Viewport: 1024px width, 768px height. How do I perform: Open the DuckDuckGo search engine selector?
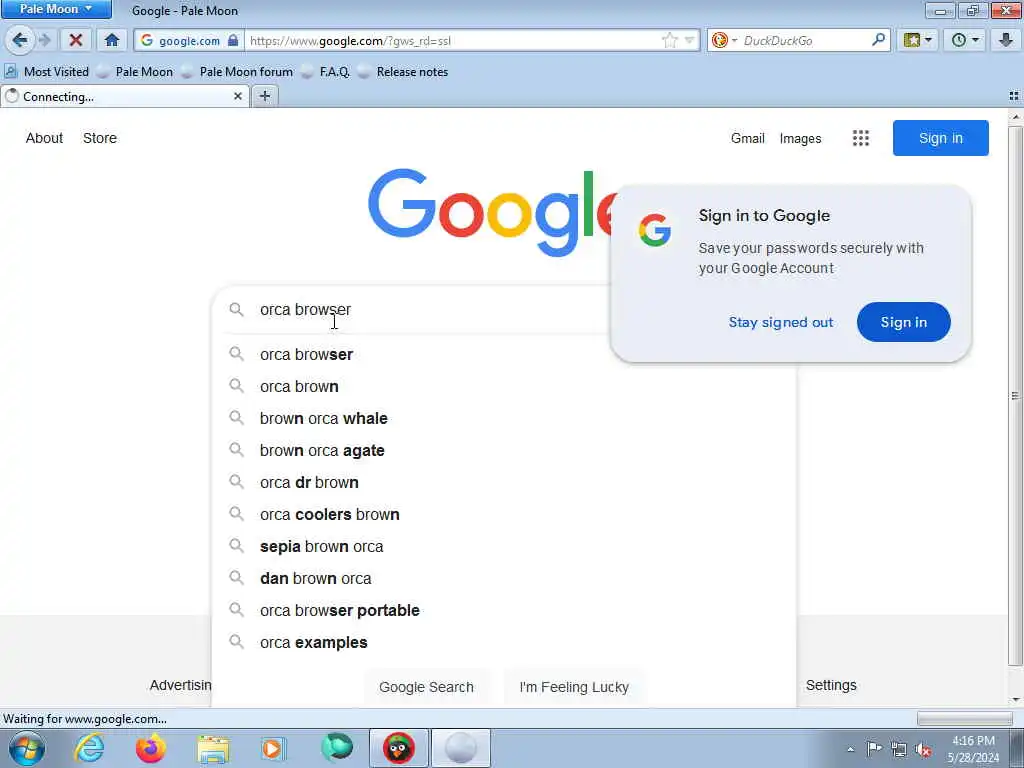click(x=724, y=40)
